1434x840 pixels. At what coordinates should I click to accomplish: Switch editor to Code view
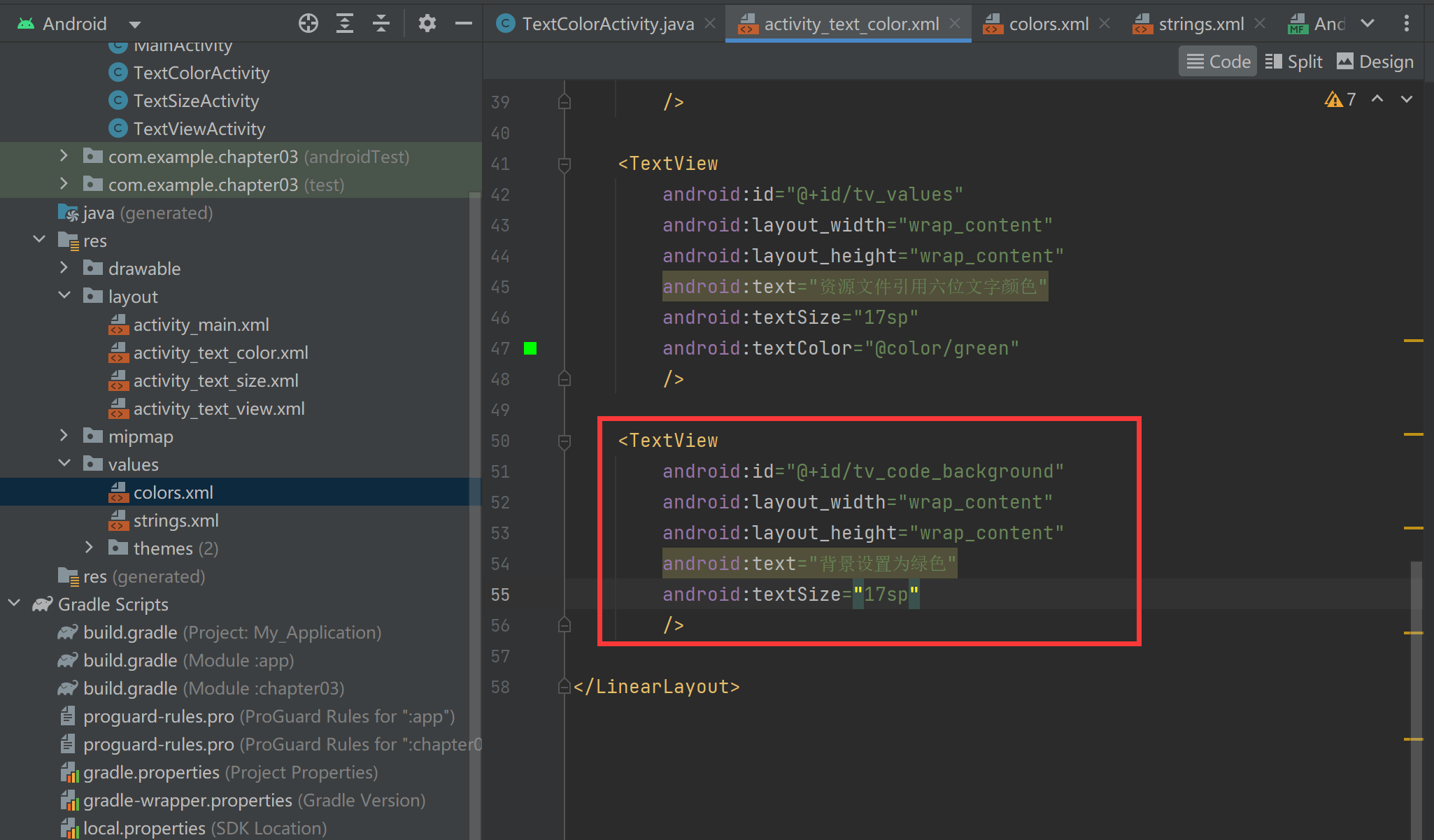[x=1218, y=62]
